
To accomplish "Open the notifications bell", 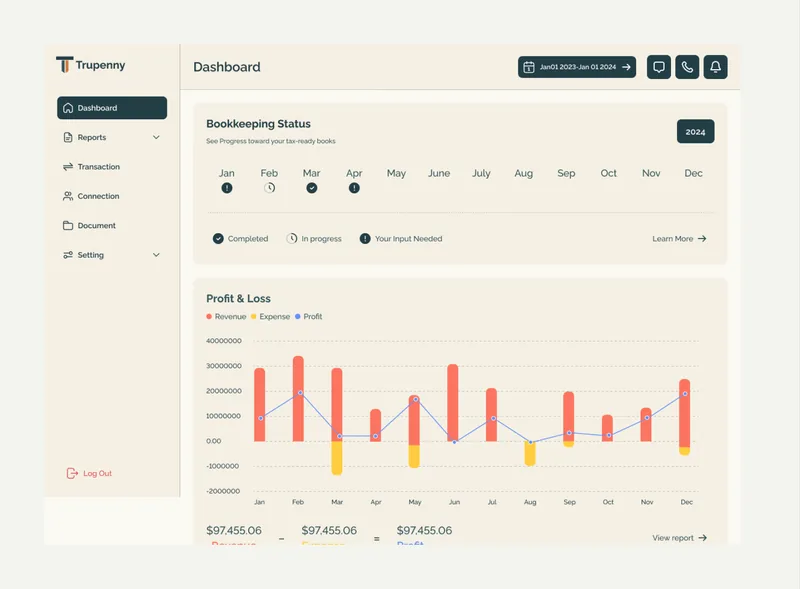I will coord(715,67).
